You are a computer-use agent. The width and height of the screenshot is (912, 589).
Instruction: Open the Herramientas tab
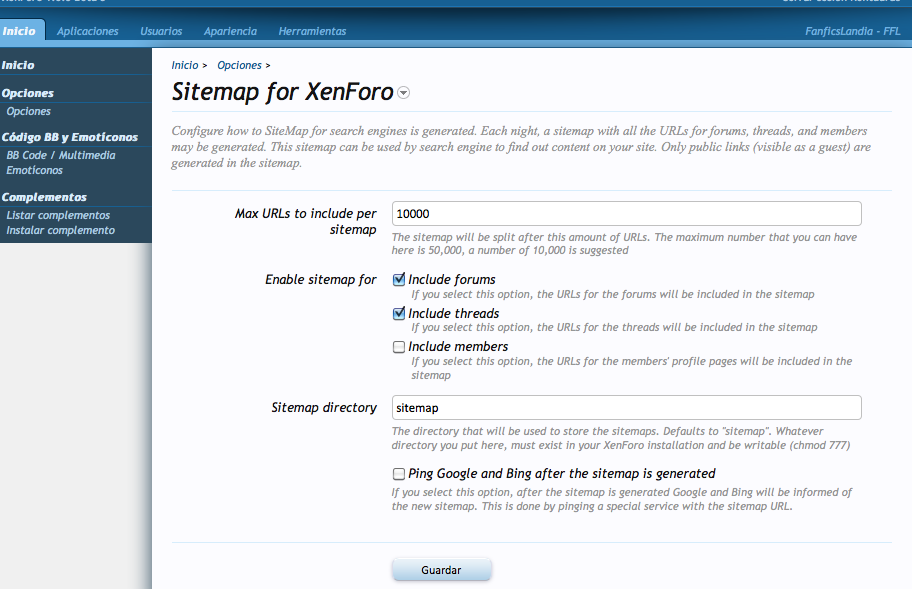coord(312,31)
